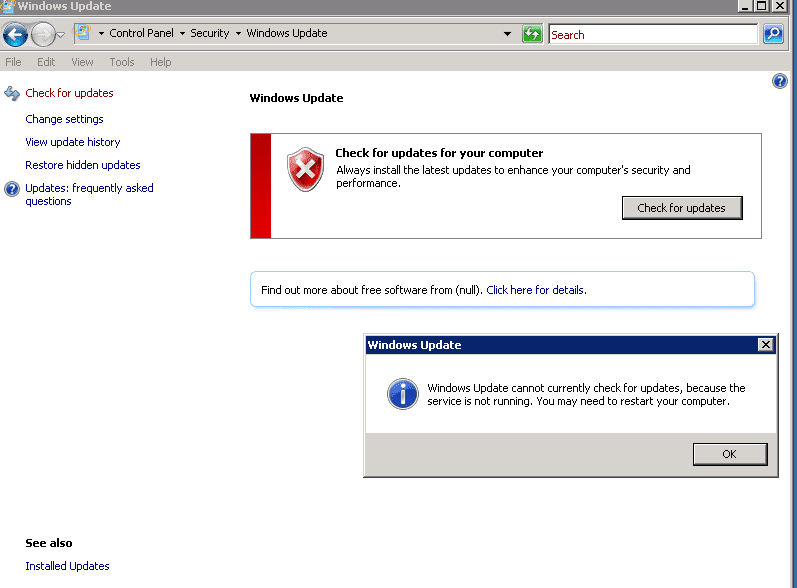Viewport: 797px width, 588px height.
Task: Click Security in the breadcrumb
Action: tap(209, 33)
